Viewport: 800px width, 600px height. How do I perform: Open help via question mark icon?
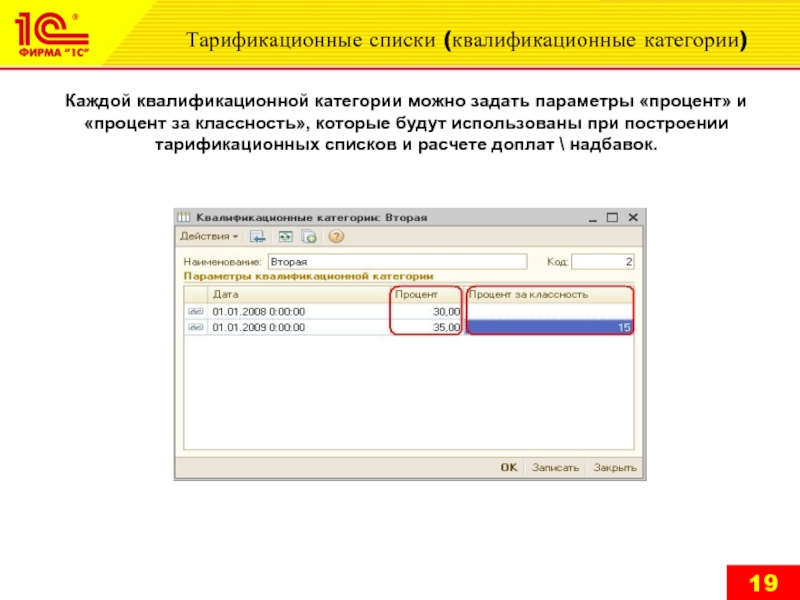[x=336, y=237]
